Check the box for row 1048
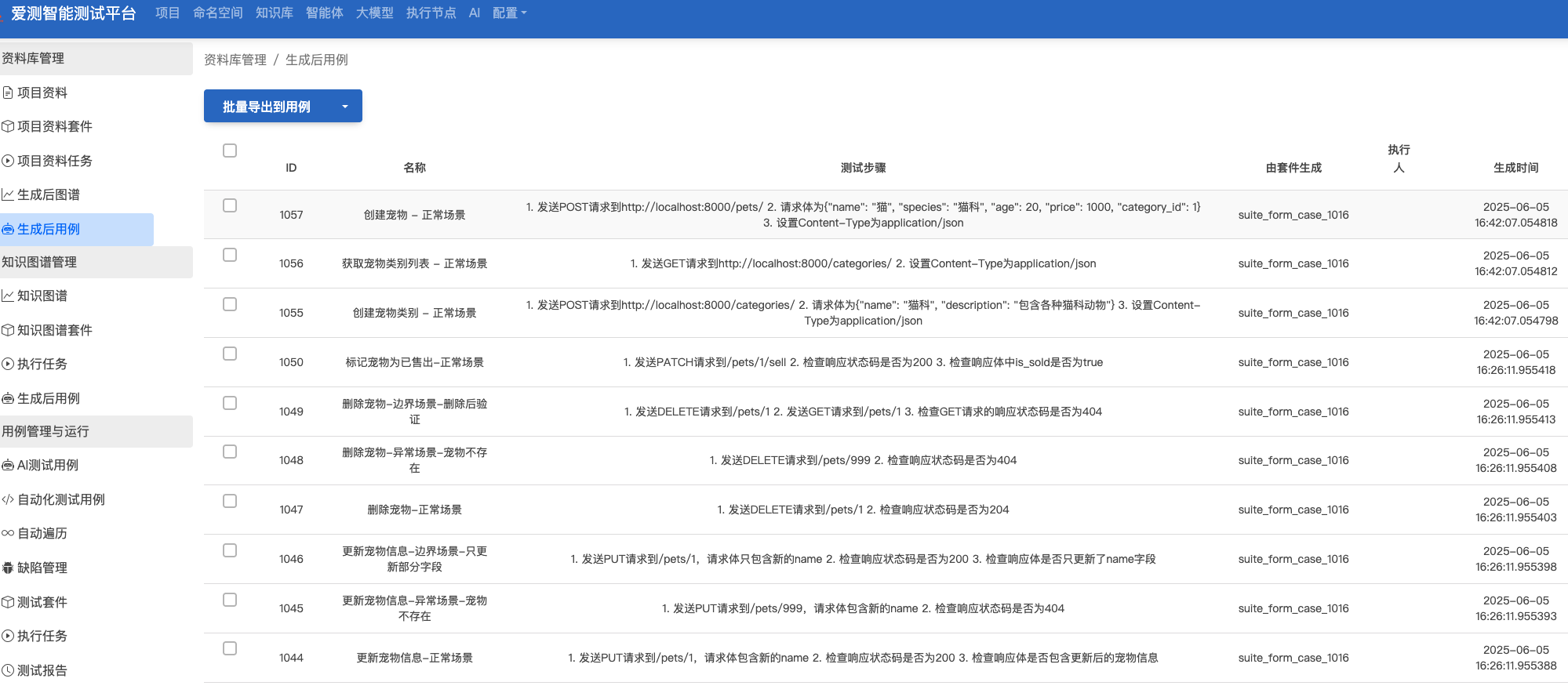 tap(230, 452)
